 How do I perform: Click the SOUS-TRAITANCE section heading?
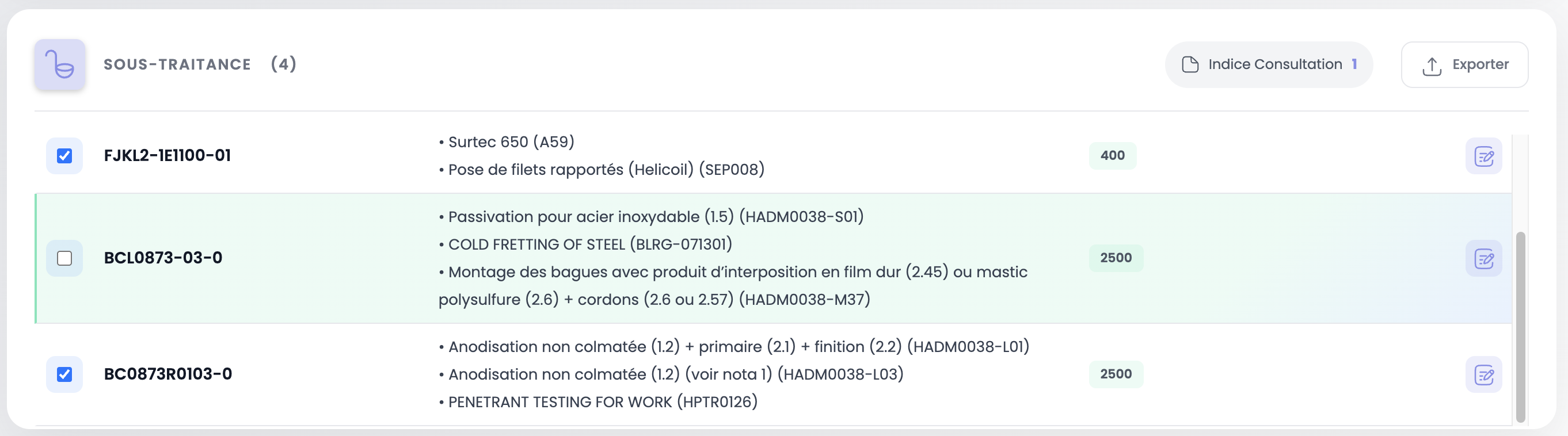(x=177, y=64)
